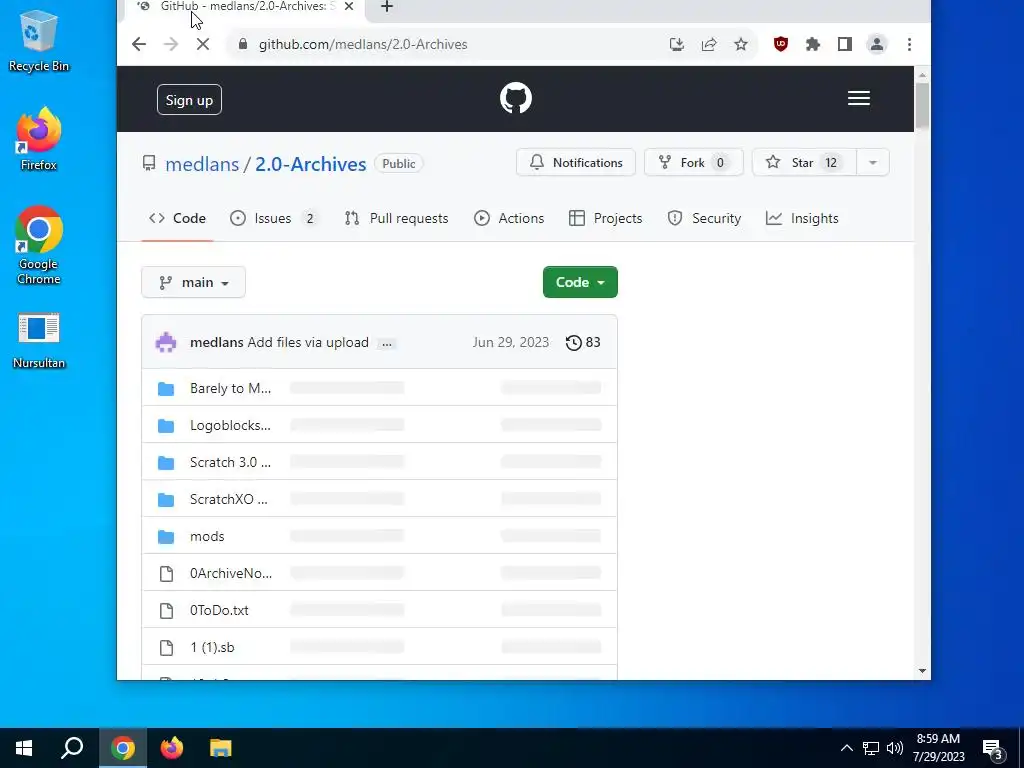
Task: Open the volume tray icon
Action: [895, 748]
